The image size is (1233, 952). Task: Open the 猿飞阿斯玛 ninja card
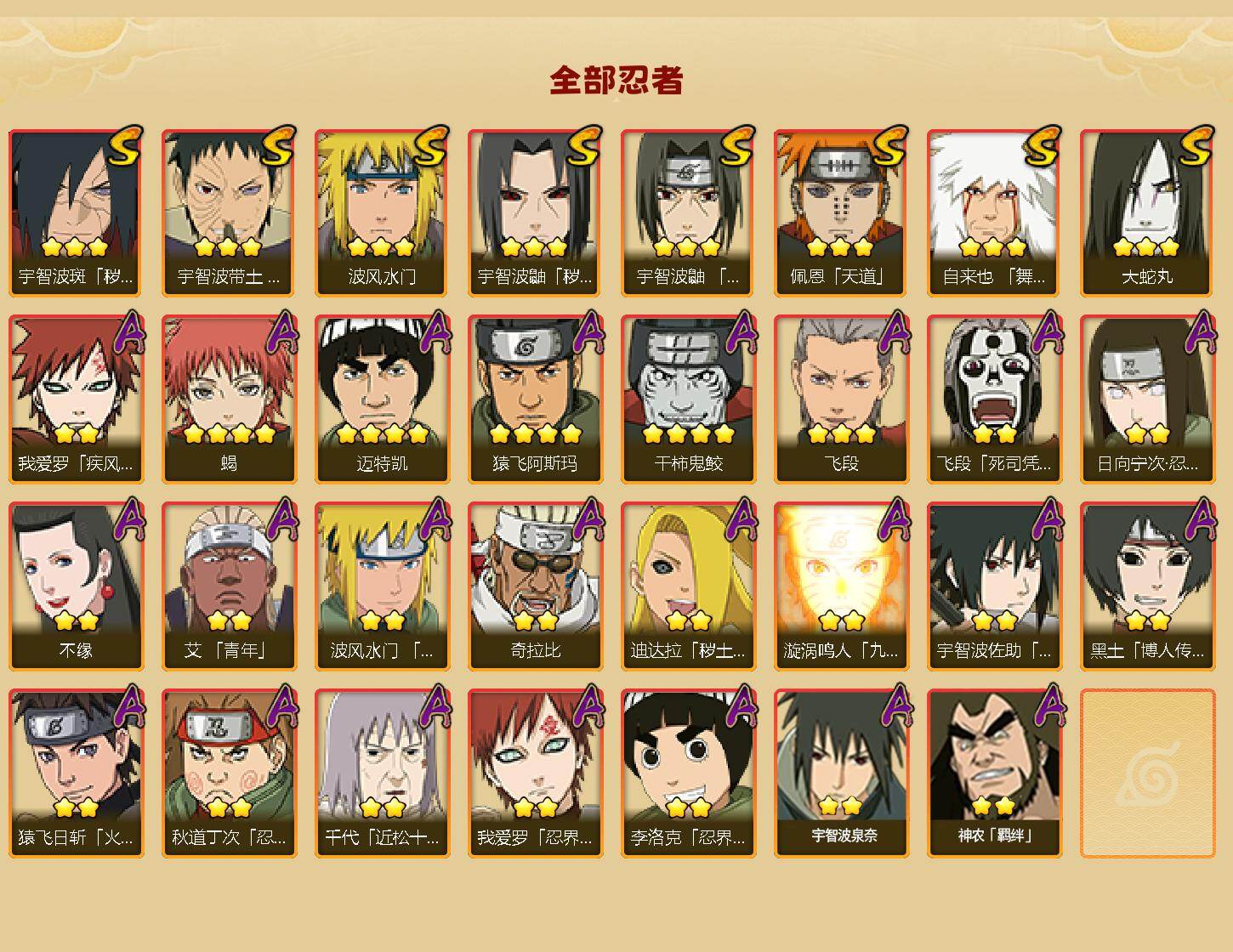pyautogui.click(x=535, y=399)
